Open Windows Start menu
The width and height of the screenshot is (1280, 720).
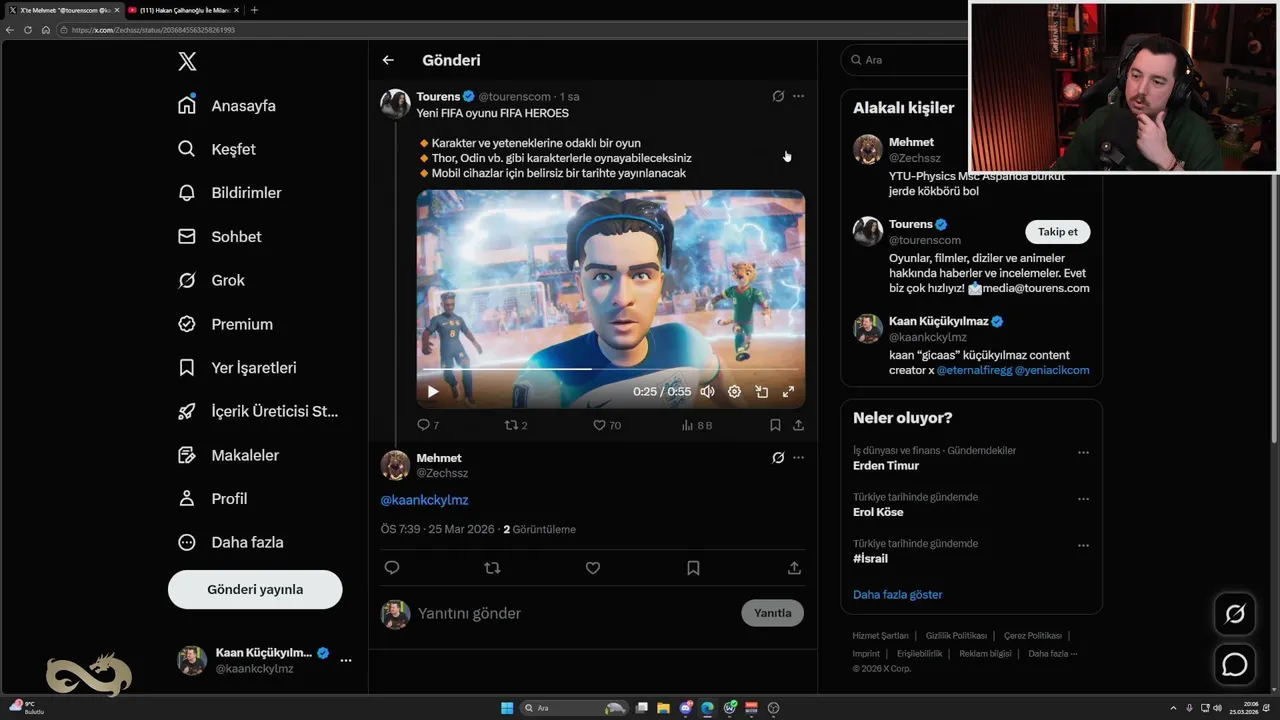(x=507, y=708)
